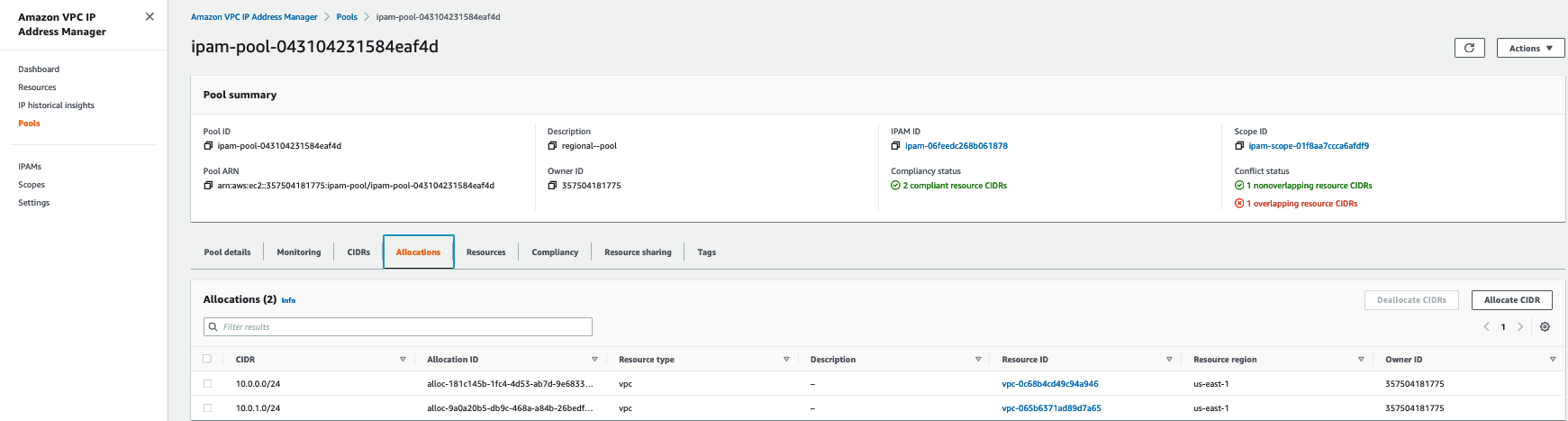Screen dimensions: 1568x421
Task: Click page number 1 in pagination
Action: tap(1503, 327)
